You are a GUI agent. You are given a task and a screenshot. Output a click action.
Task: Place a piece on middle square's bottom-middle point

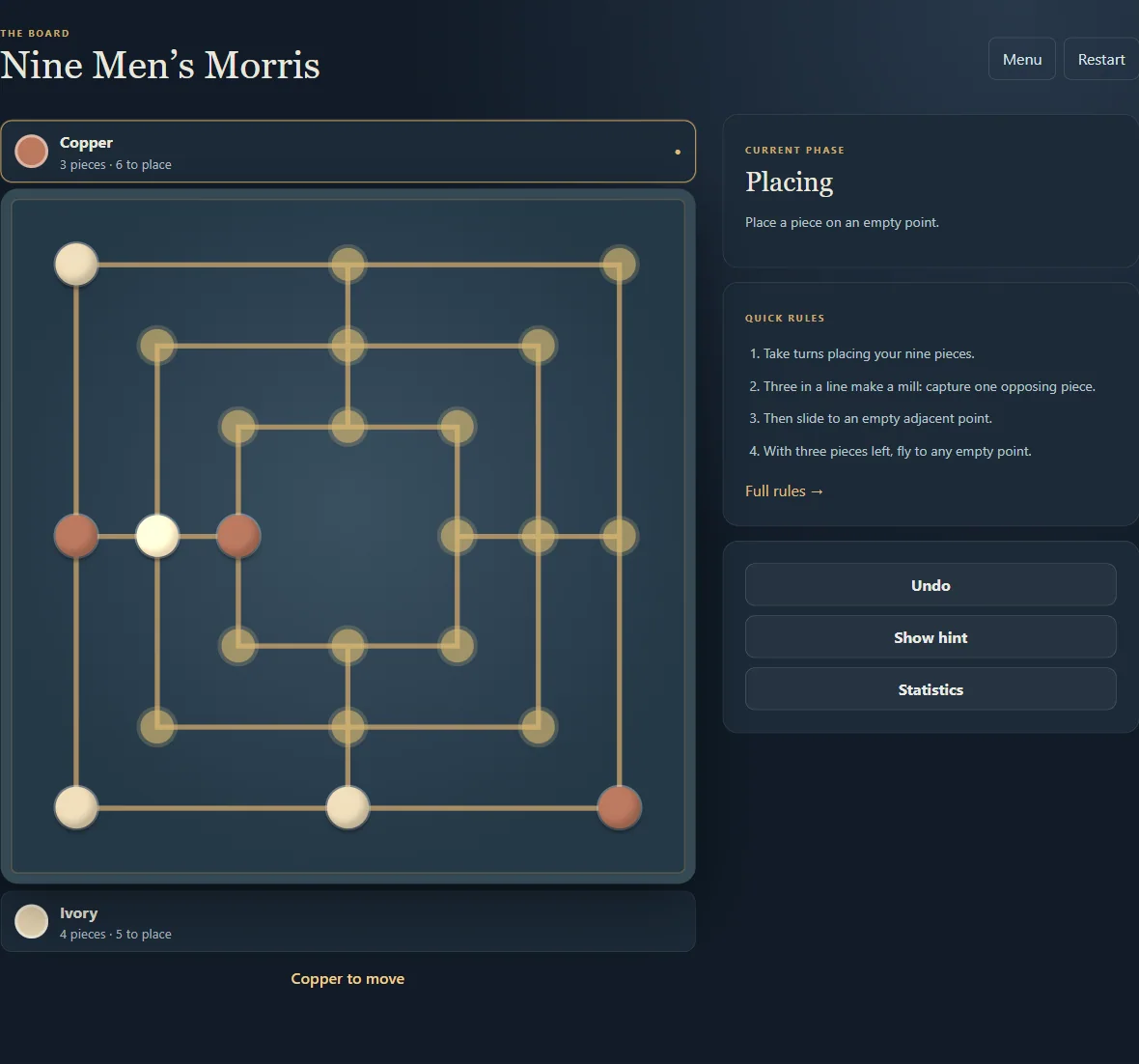(x=347, y=727)
